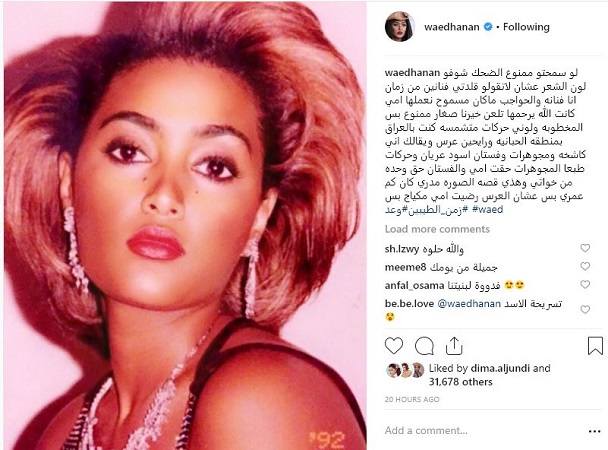Like the post with the heart icon

coord(394,346)
